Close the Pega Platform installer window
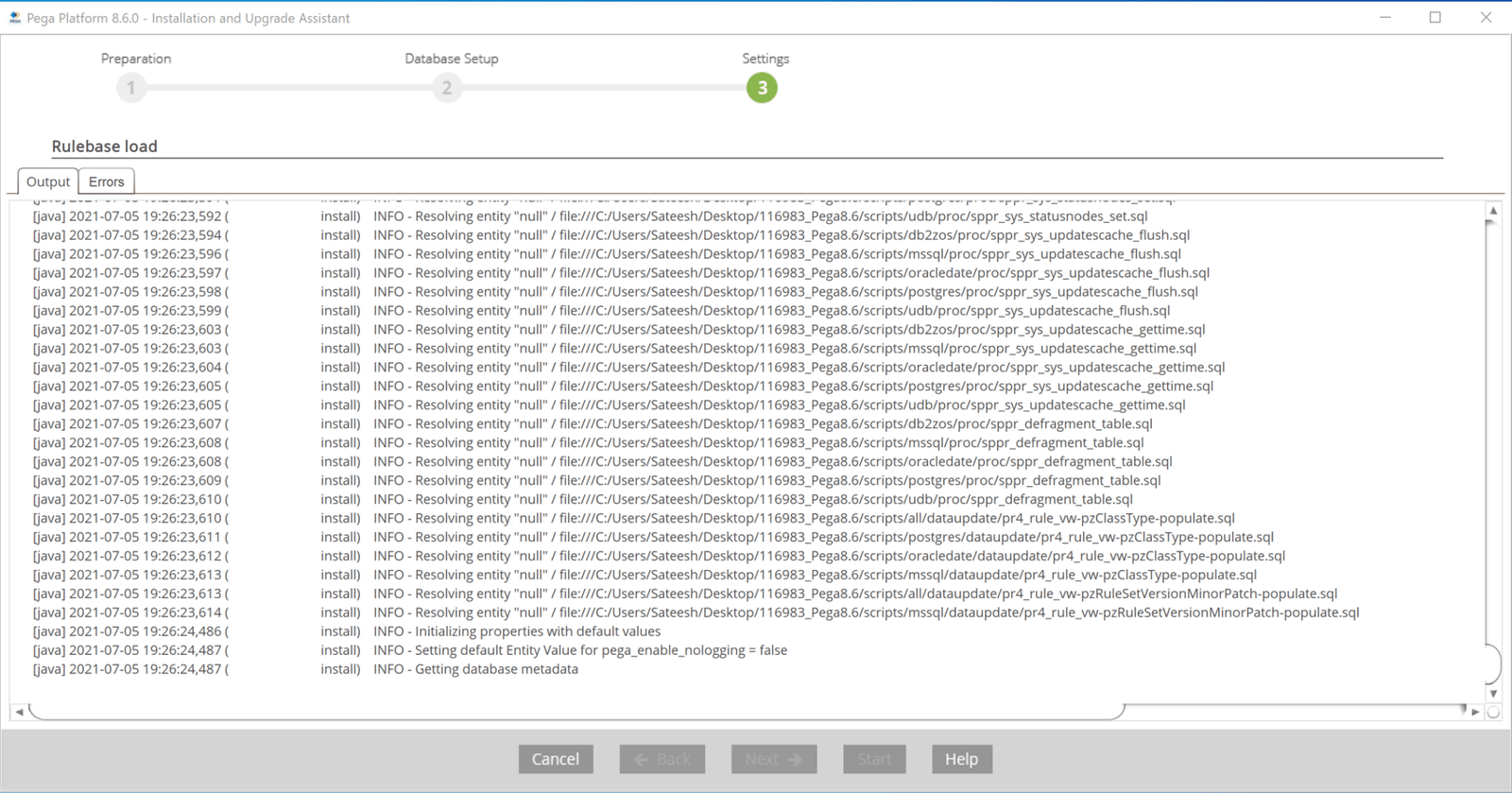This screenshot has width=1512, height=793. [x=1486, y=18]
